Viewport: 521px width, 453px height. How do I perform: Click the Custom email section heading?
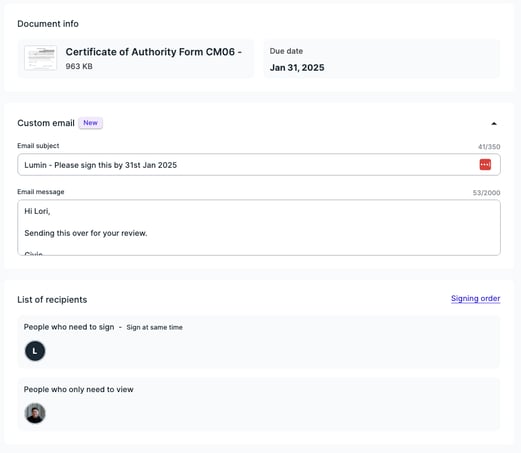[46, 123]
